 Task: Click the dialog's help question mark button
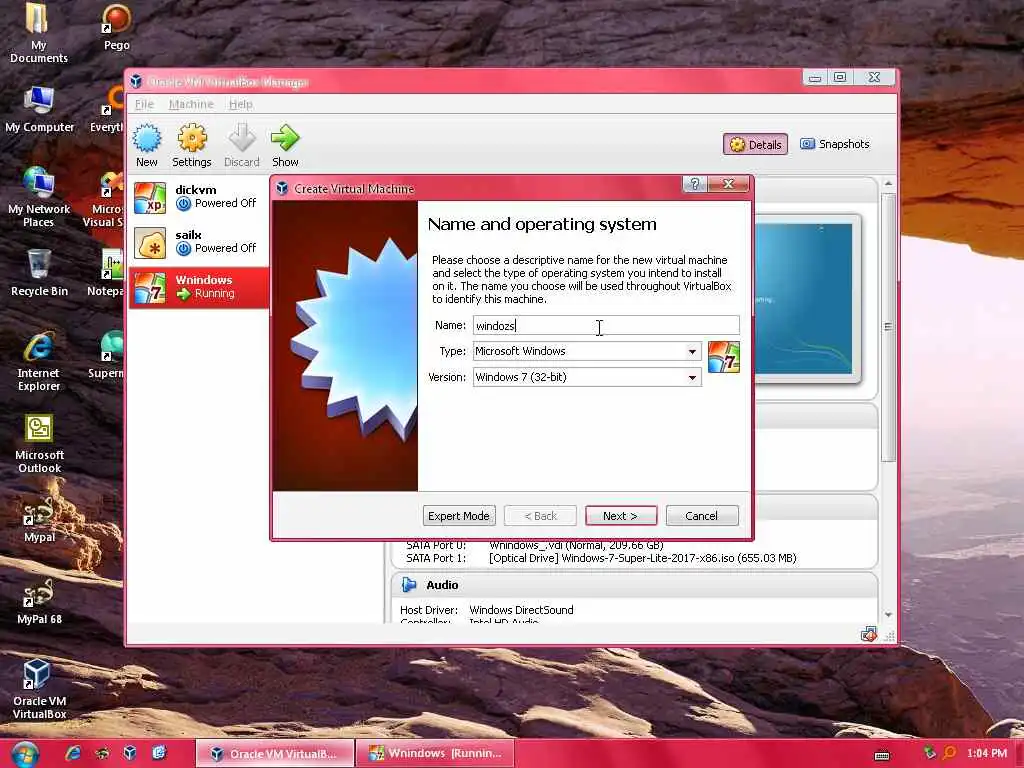[x=695, y=184]
